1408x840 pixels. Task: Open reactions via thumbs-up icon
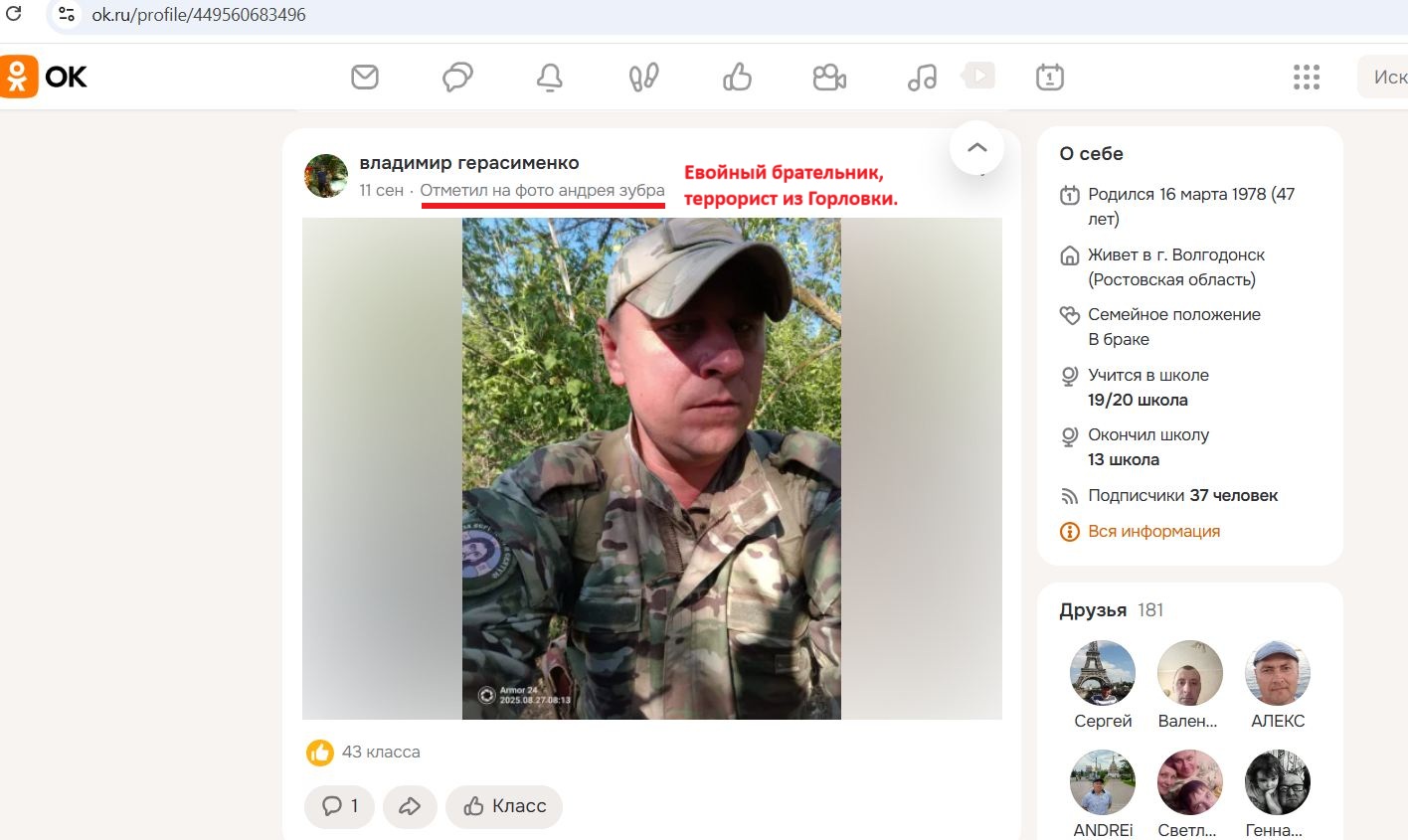click(x=737, y=77)
